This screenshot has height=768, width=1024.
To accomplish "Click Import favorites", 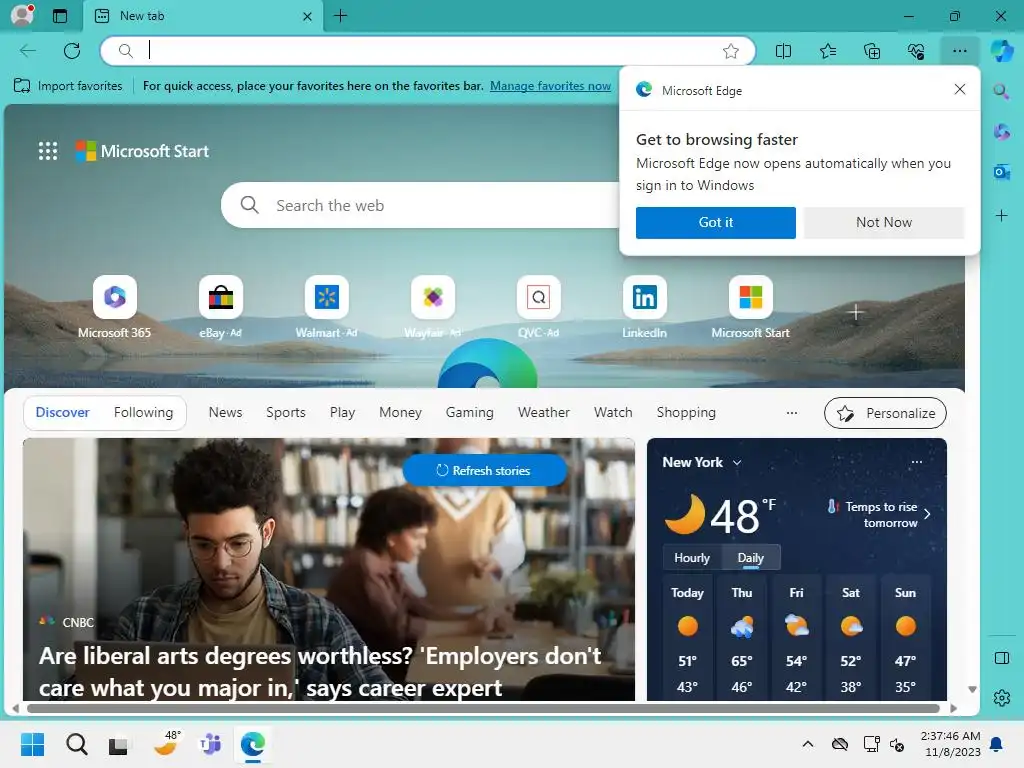I will coord(68,86).
